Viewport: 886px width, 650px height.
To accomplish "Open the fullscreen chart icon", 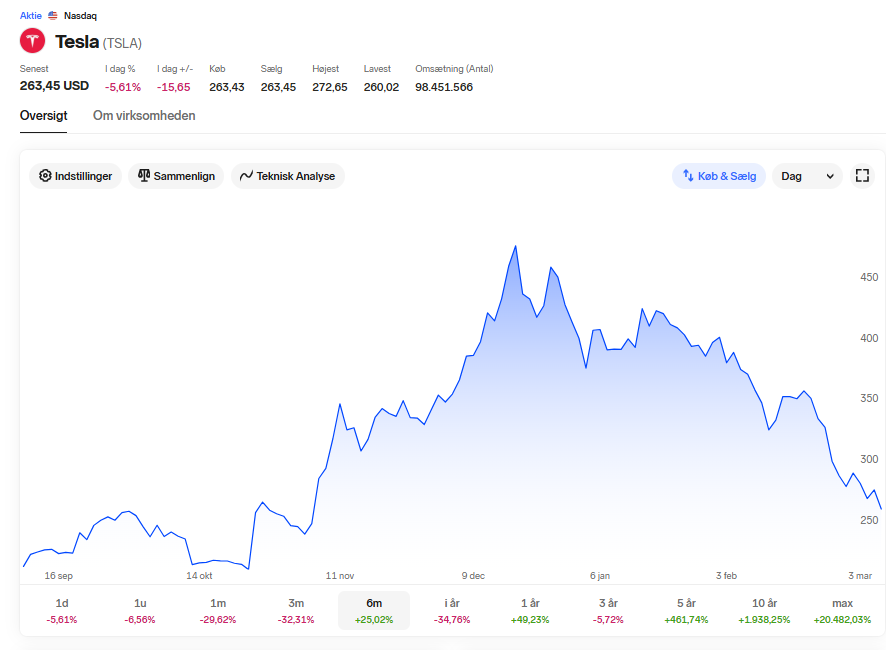I will (x=862, y=176).
